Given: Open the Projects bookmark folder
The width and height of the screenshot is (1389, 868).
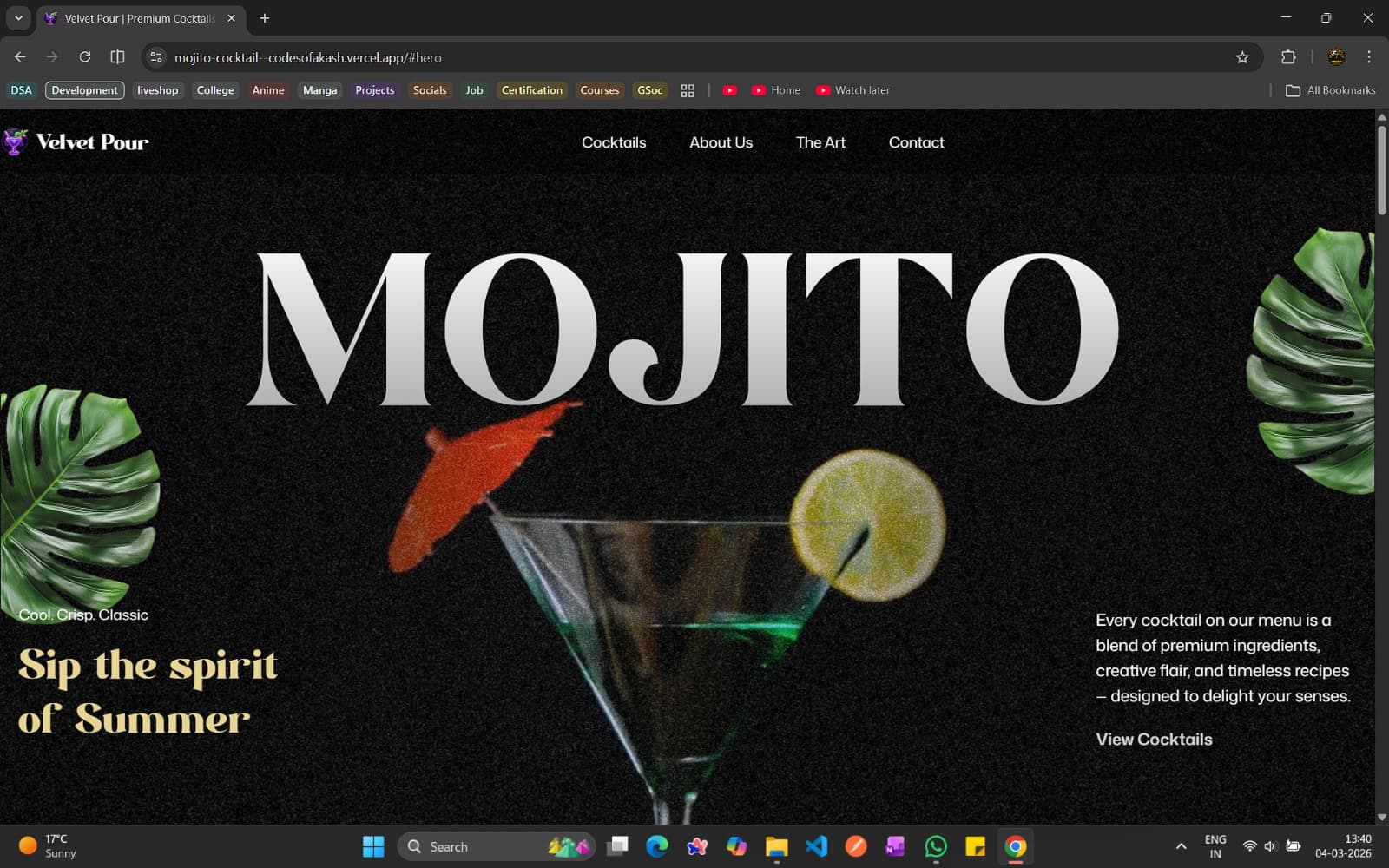Looking at the screenshot, I should tap(374, 90).
